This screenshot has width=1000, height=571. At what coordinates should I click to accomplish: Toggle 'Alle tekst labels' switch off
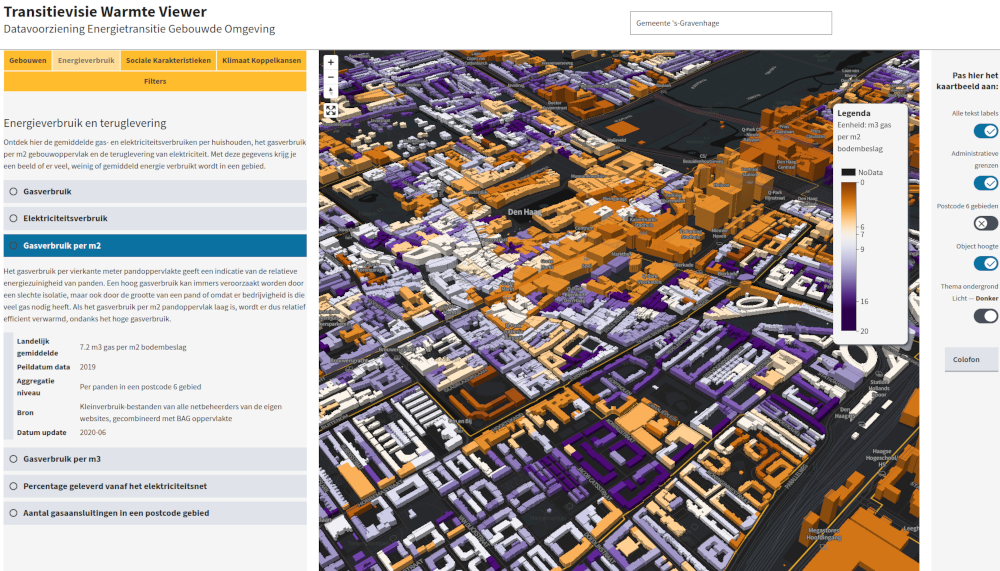tap(985, 131)
